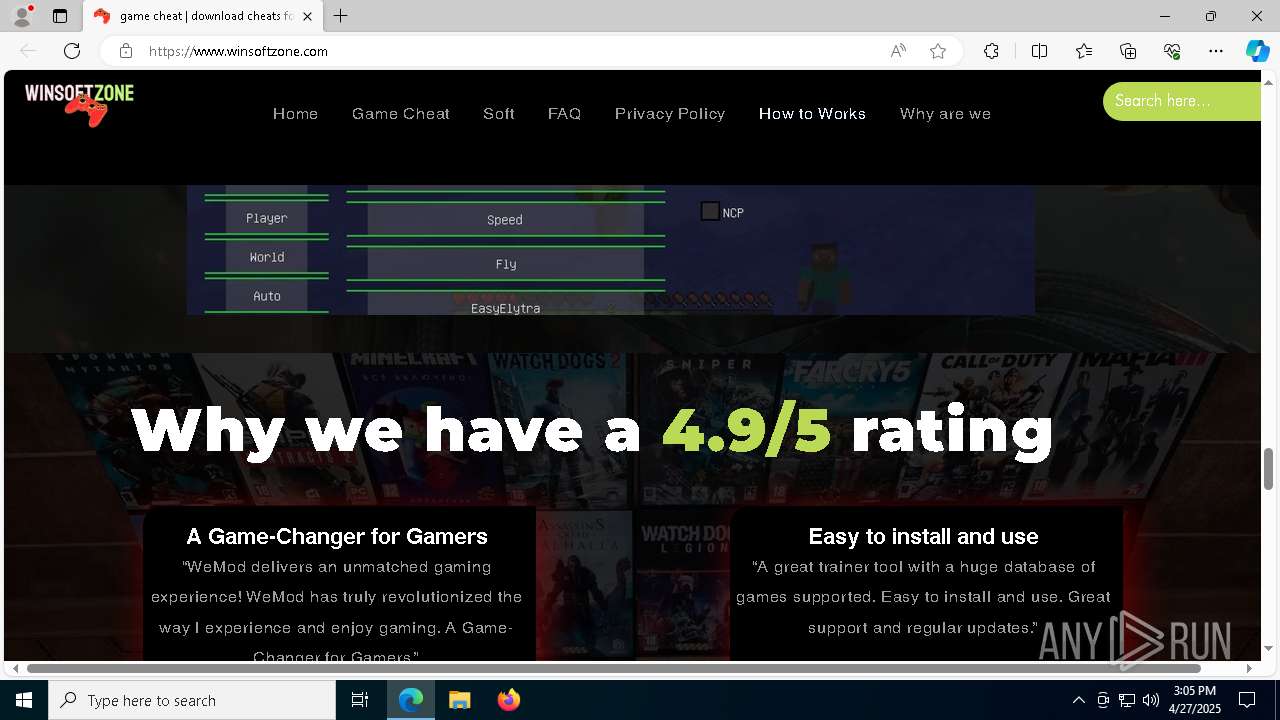Toggle Read aloud in address bar
Image resolution: width=1280 pixels, height=720 pixels.
point(898,51)
